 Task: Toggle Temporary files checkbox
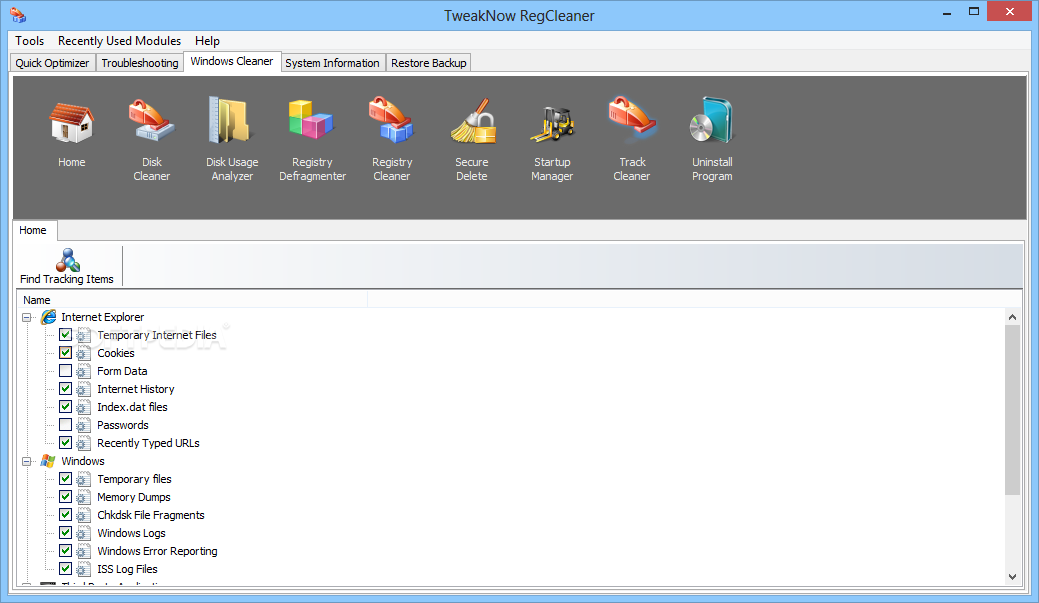click(x=66, y=478)
